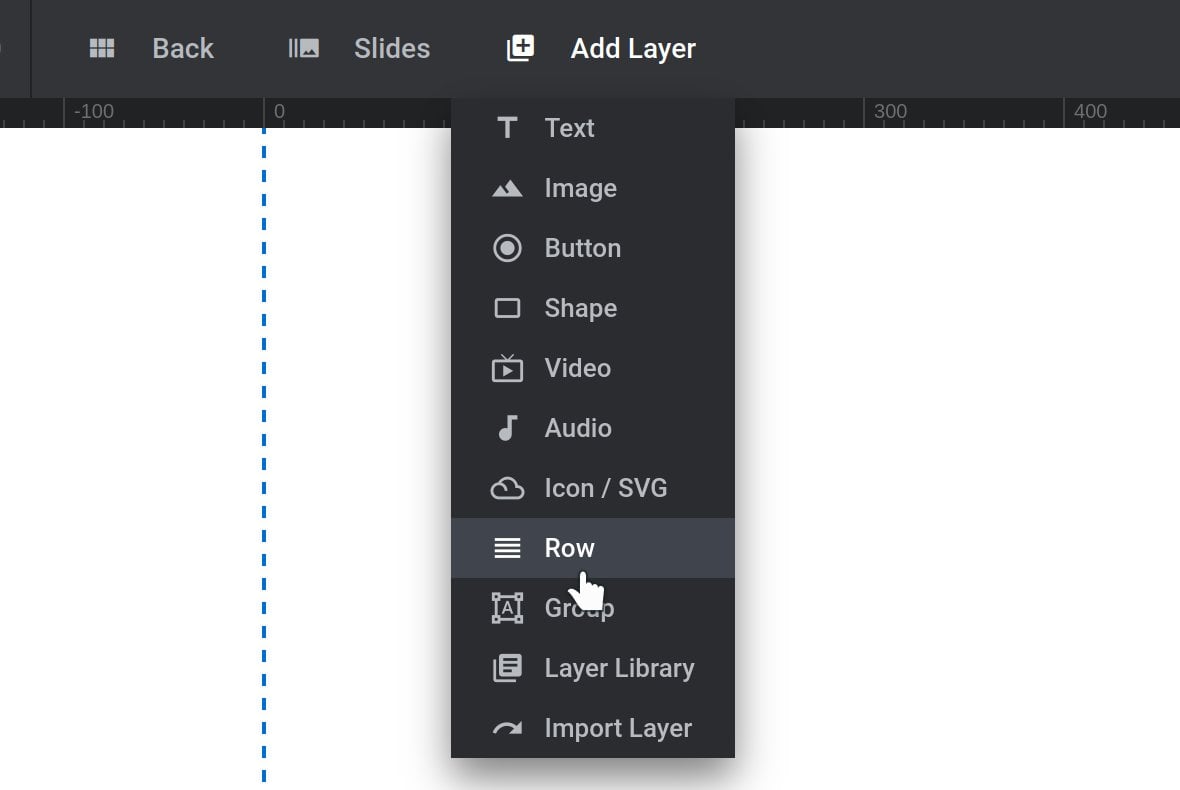
Task: Click the 400 ruler mark
Action: tap(1090, 111)
